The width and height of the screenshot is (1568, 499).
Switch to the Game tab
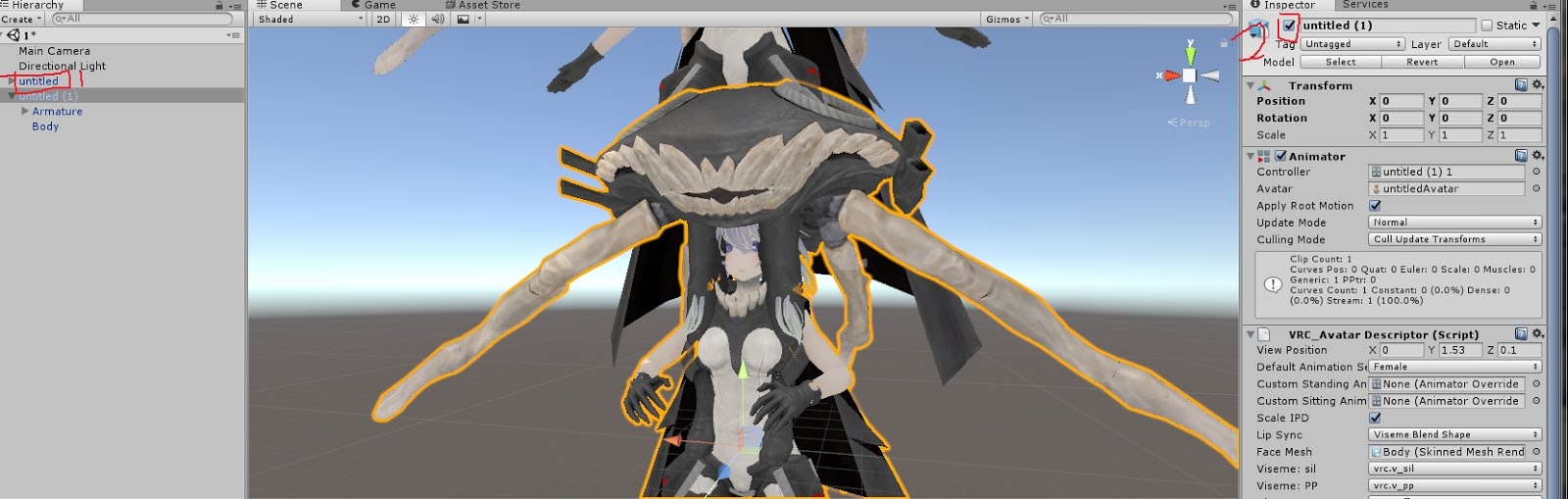pos(374,5)
